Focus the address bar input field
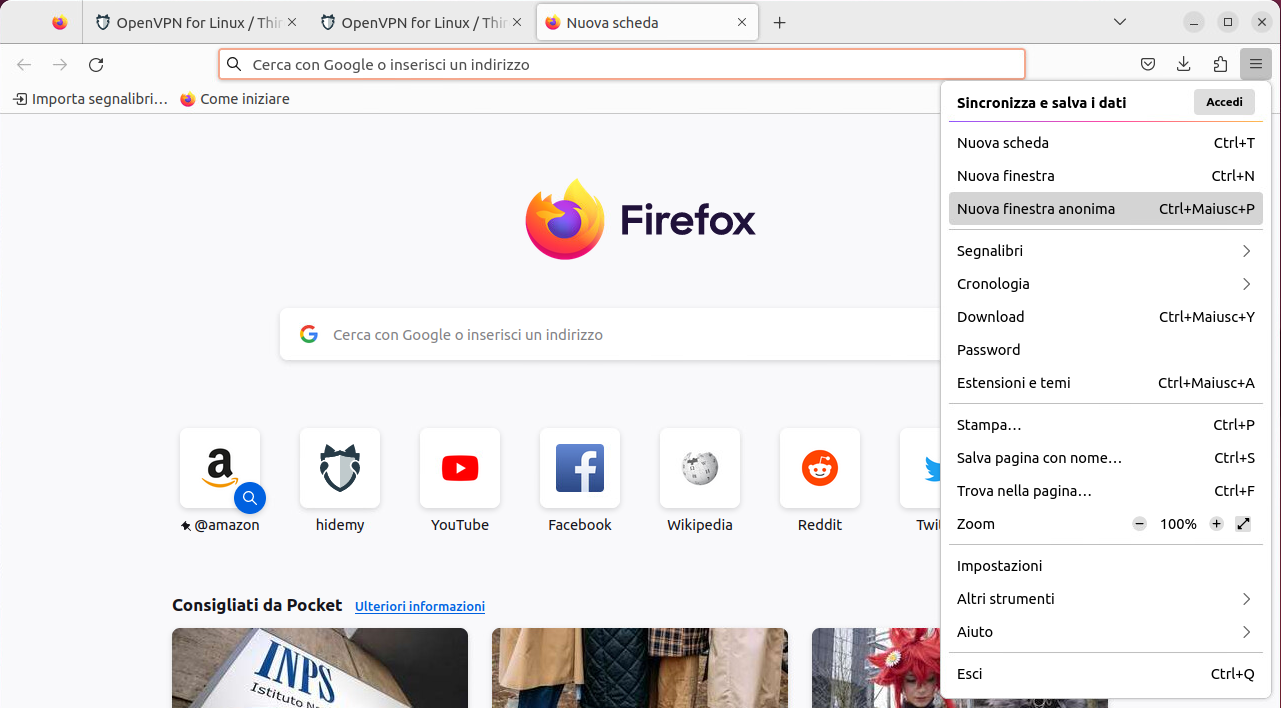The width and height of the screenshot is (1281, 708). 622,64
